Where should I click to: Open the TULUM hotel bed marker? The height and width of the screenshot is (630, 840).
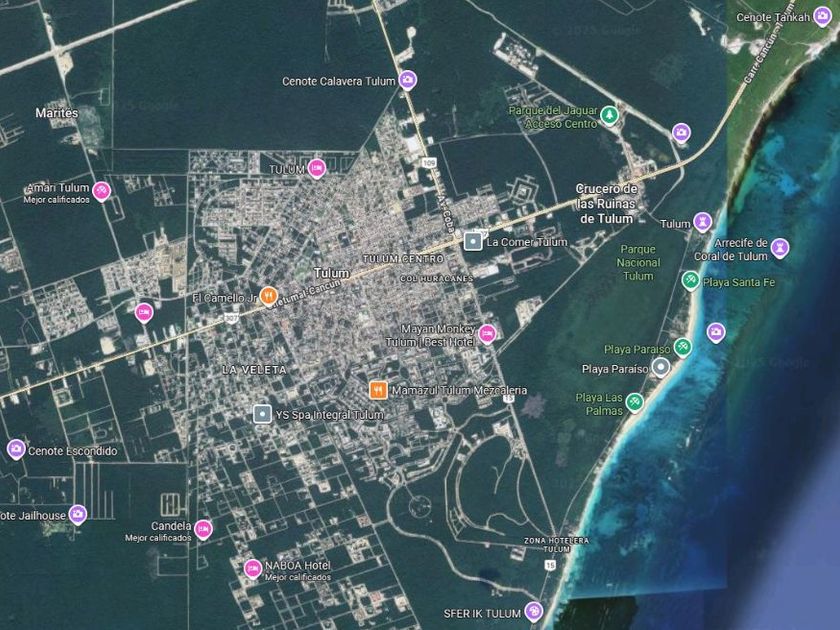pos(317,169)
